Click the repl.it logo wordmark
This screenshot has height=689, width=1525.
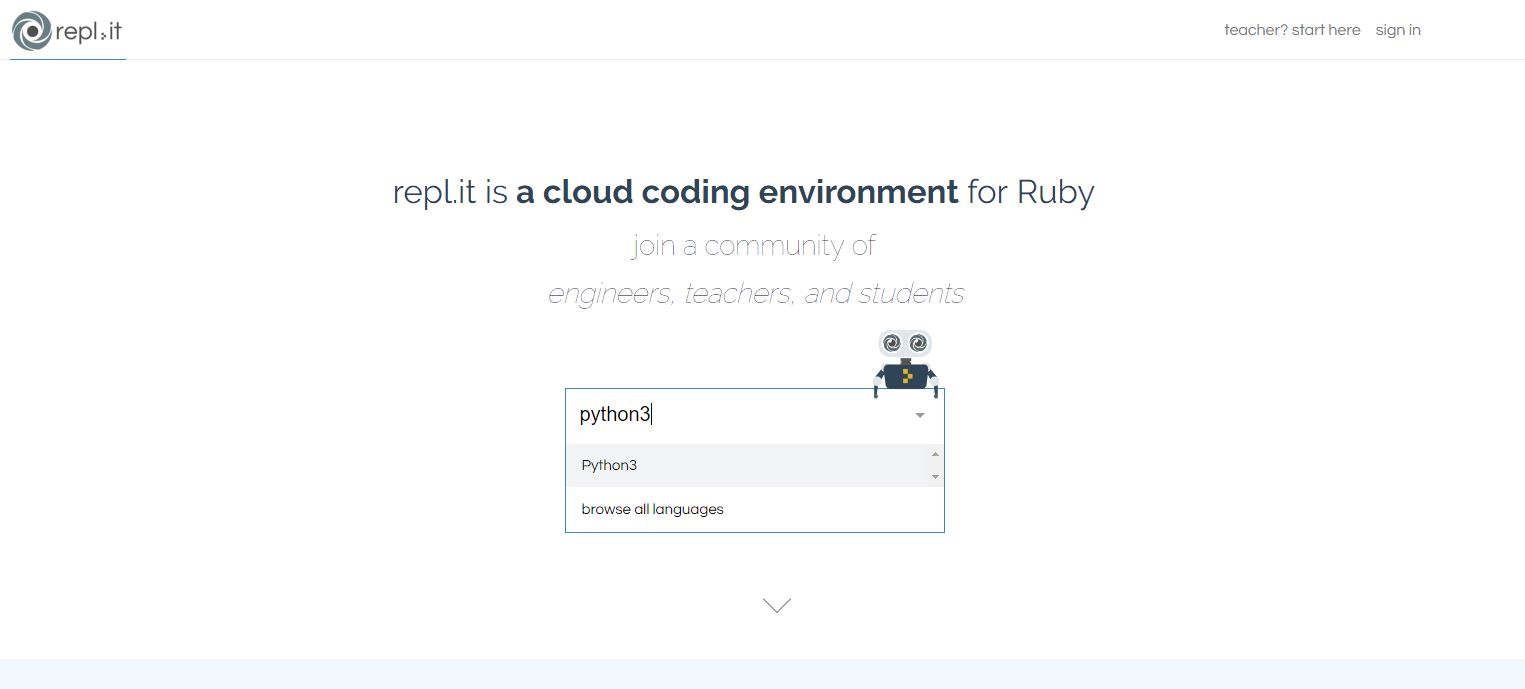89,31
